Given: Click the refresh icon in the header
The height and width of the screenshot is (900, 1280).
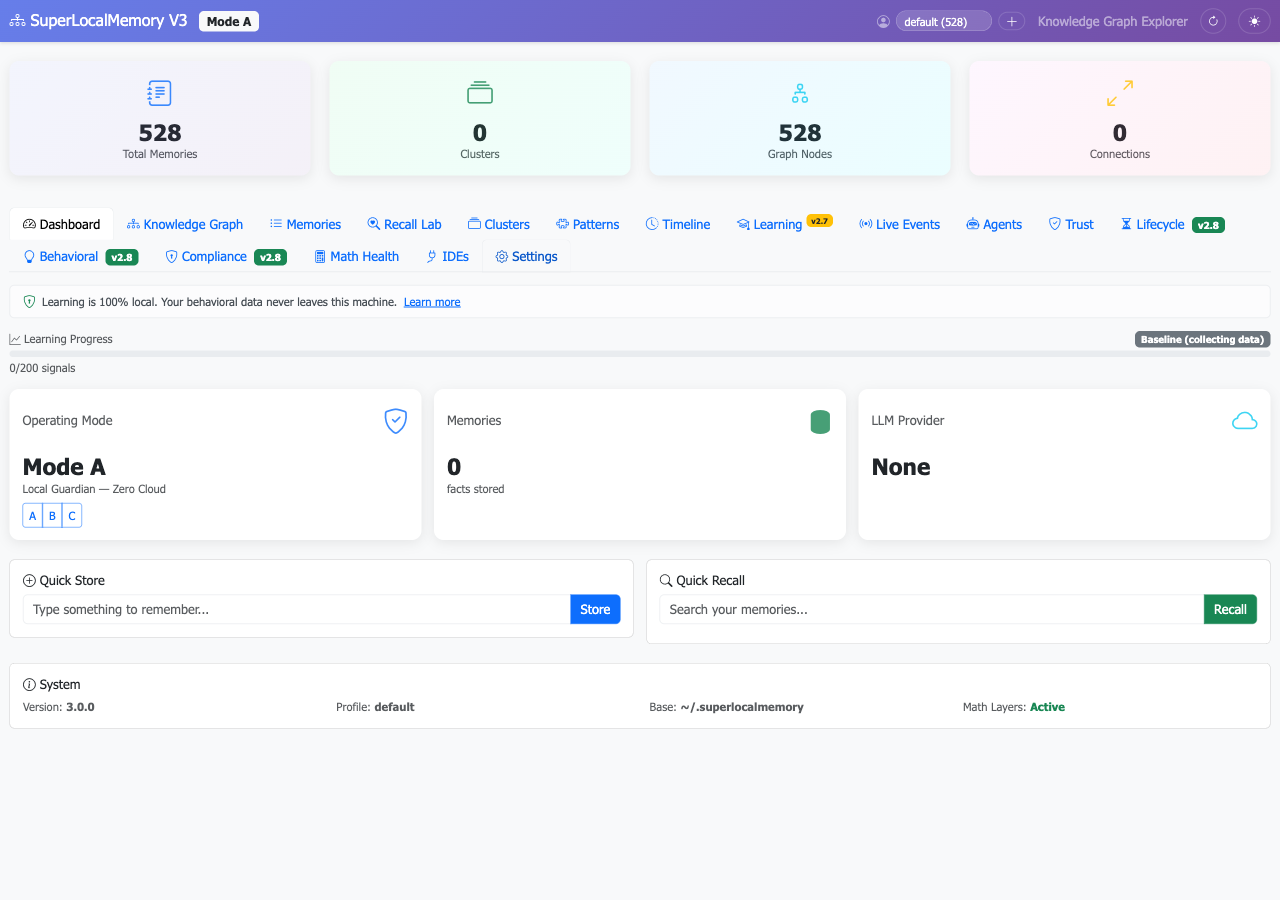Looking at the screenshot, I should [x=1212, y=20].
